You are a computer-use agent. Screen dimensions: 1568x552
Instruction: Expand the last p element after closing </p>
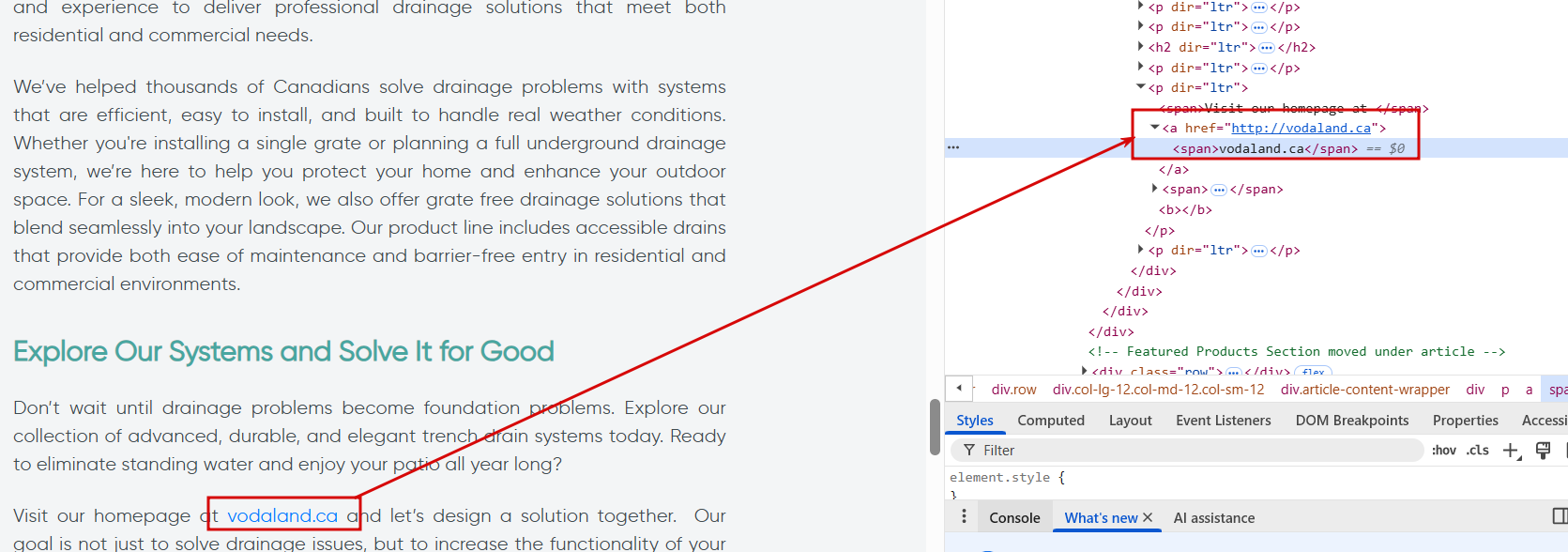(1140, 250)
